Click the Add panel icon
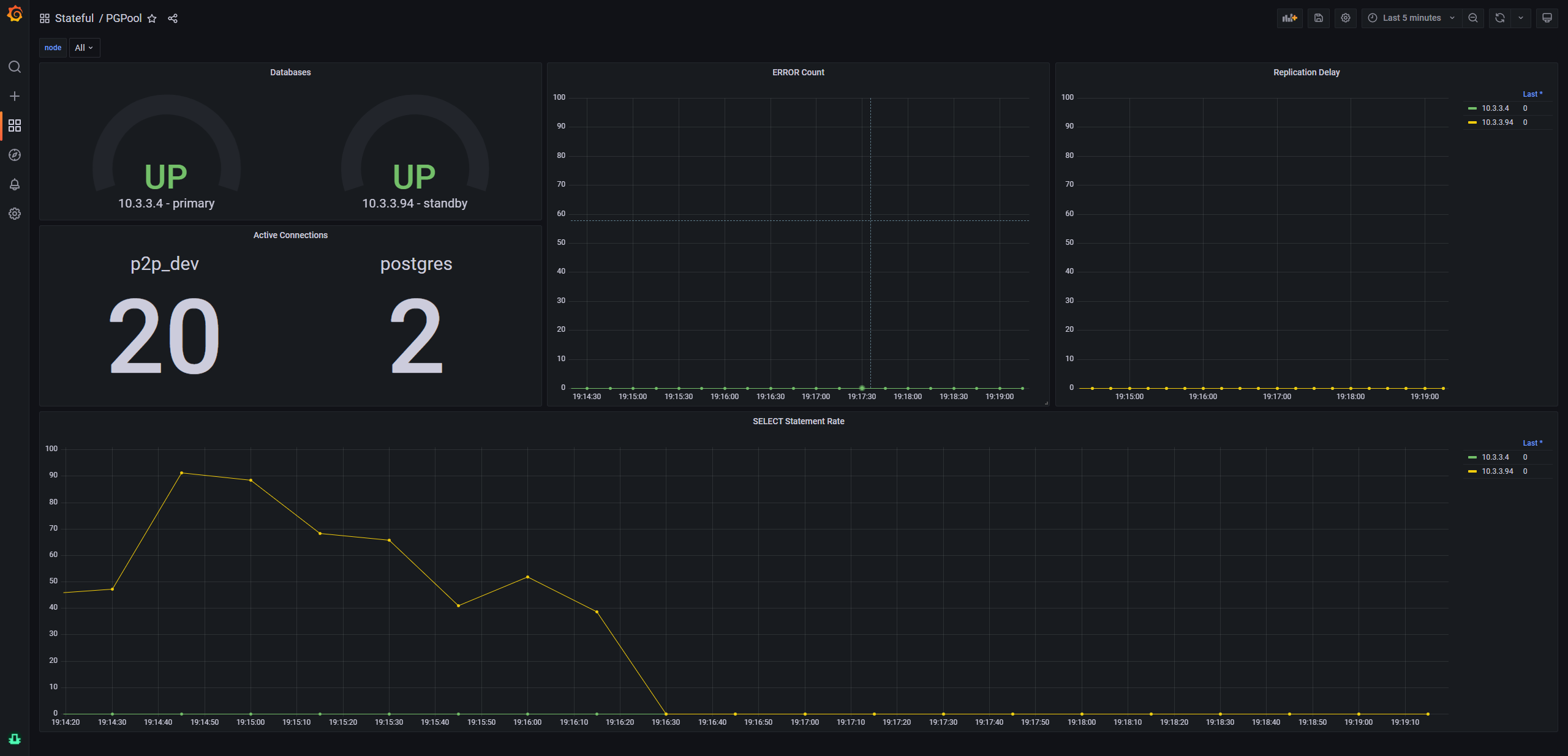 tap(1289, 18)
